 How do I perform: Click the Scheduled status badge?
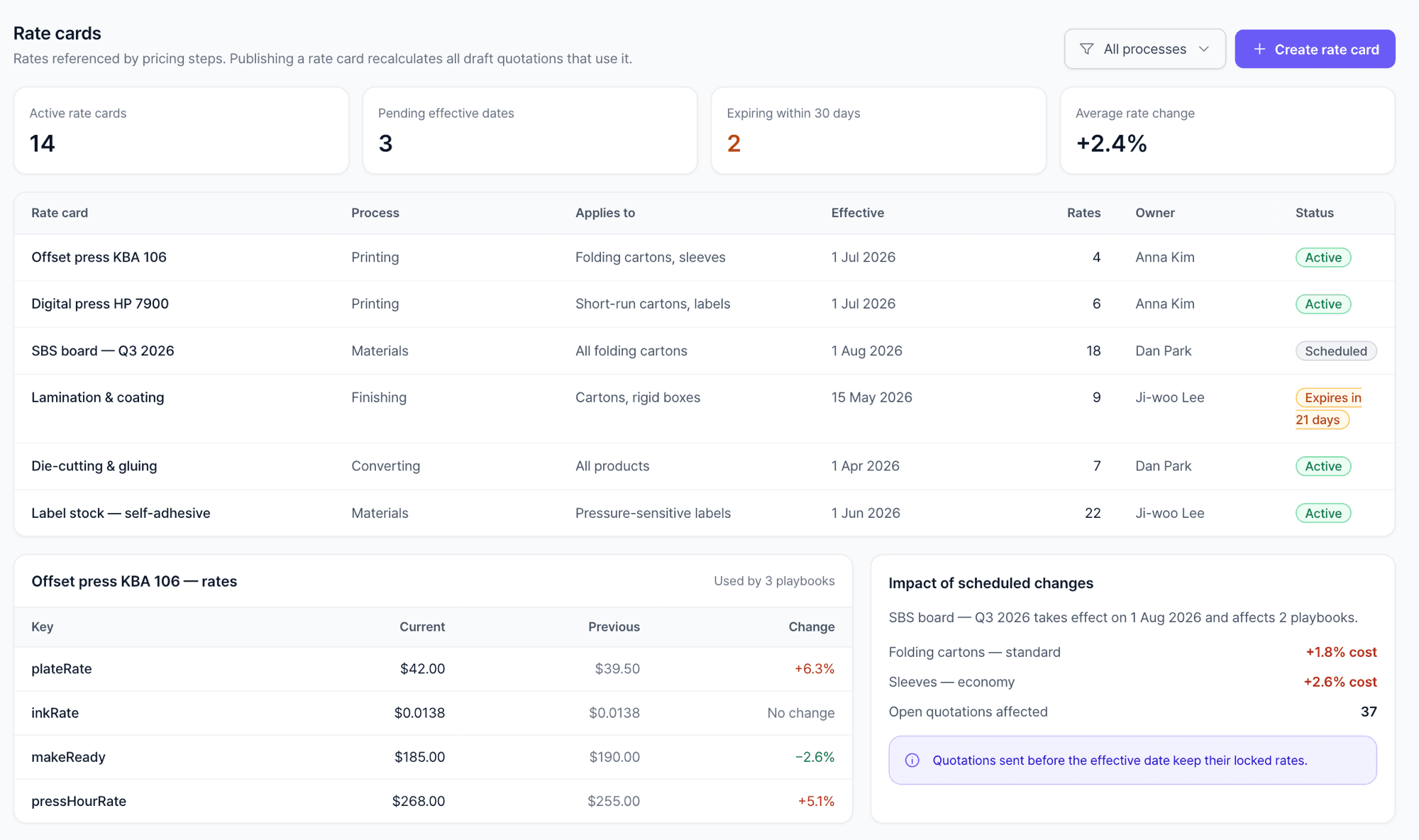coord(1336,351)
